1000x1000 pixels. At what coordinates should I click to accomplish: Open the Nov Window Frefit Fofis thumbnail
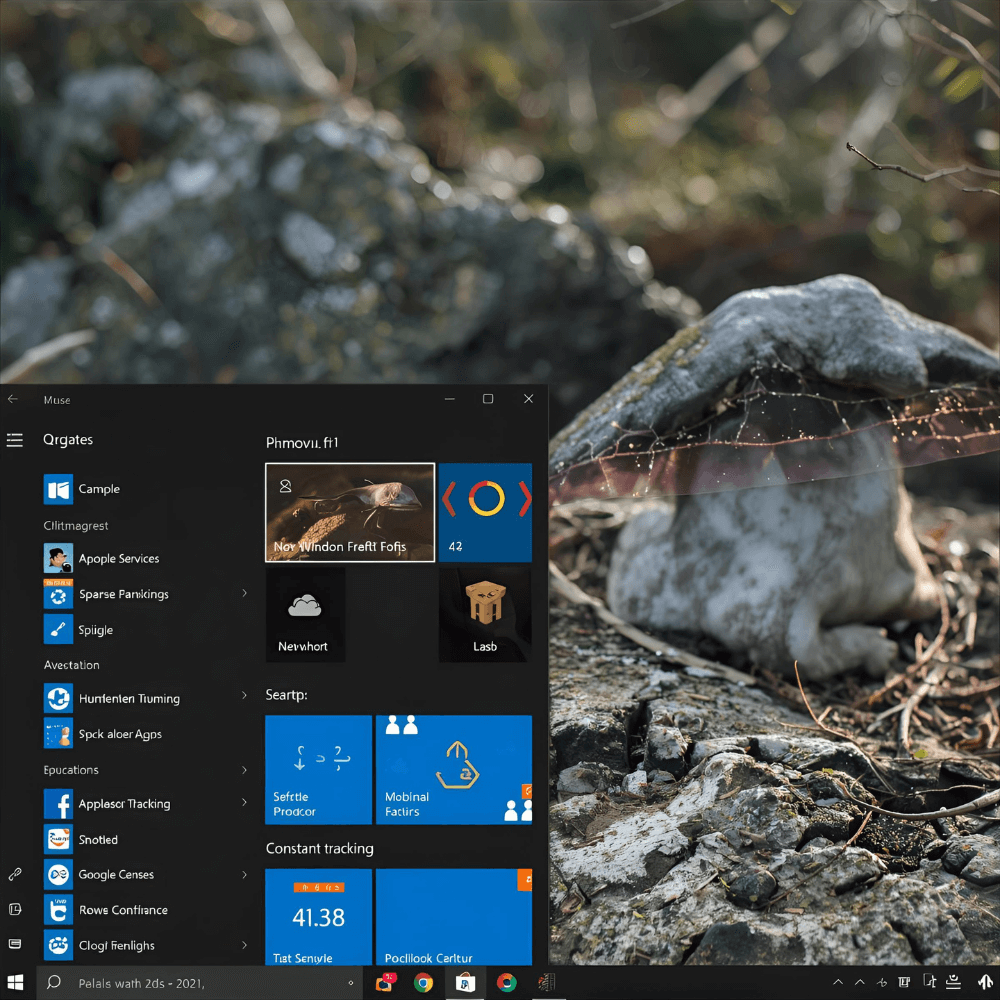pos(350,512)
